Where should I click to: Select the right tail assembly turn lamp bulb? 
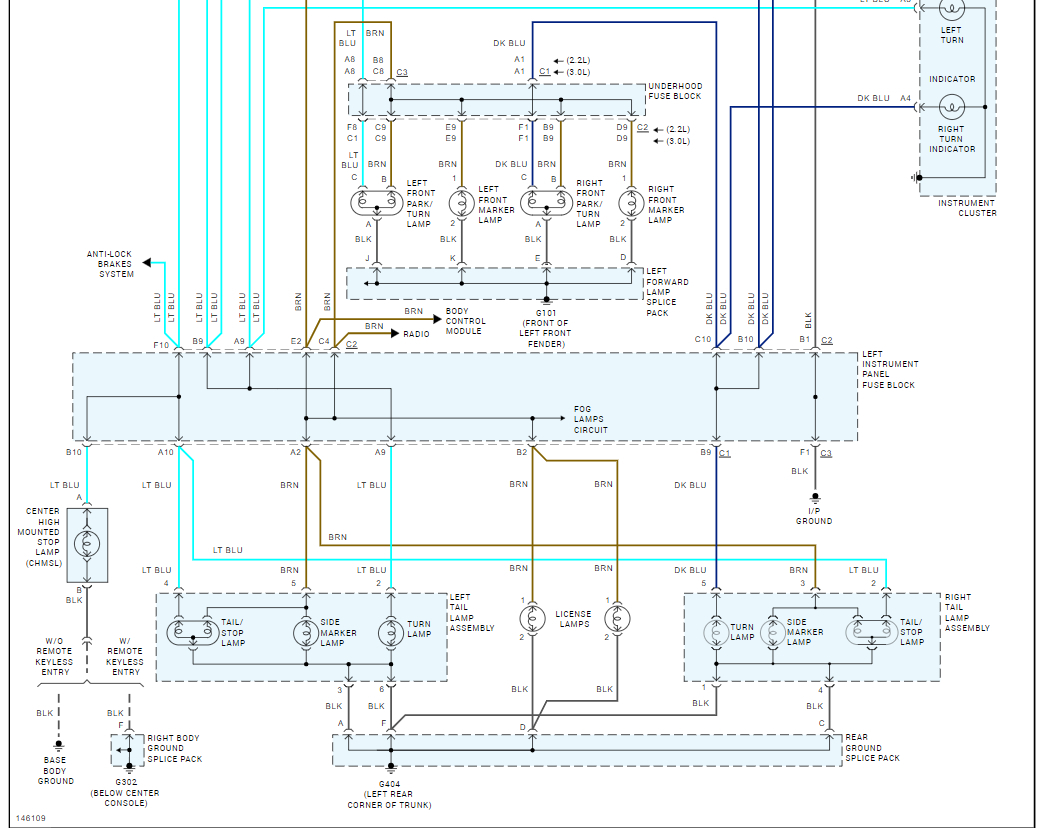(716, 633)
